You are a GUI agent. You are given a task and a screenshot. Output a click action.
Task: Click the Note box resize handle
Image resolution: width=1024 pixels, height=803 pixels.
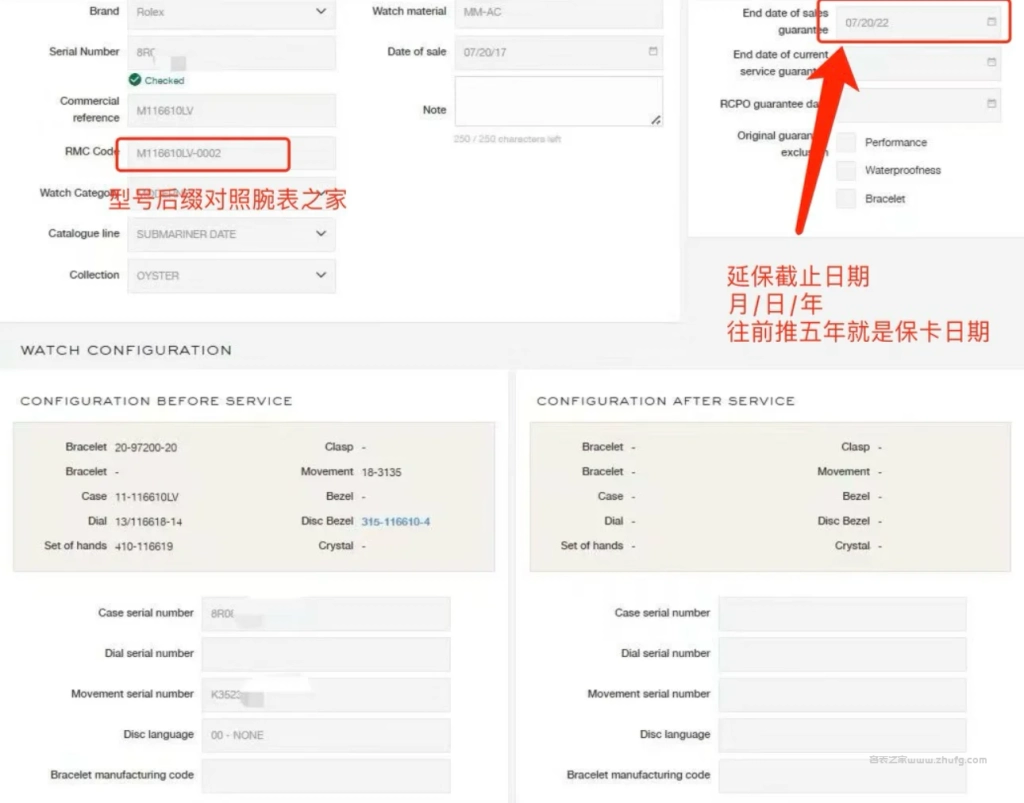(655, 120)
